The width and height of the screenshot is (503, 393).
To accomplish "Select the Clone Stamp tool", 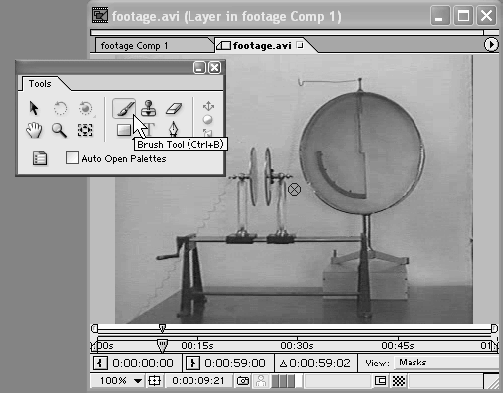I will click(x=149, y=108).
